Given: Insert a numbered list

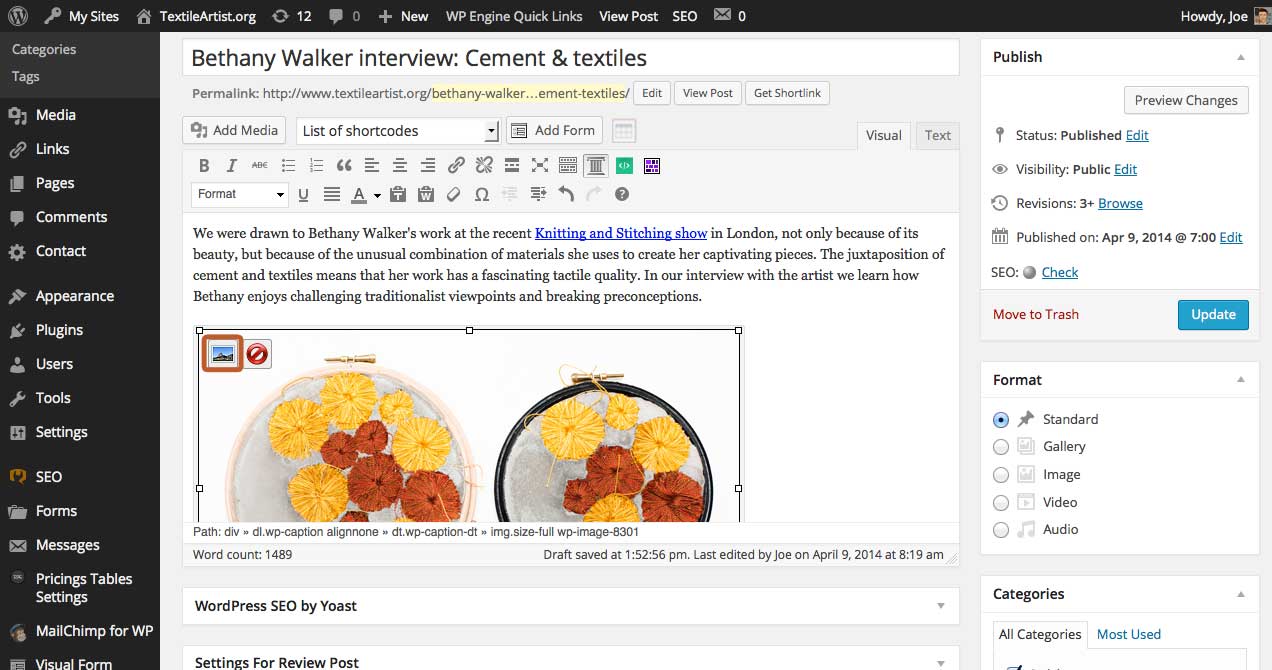Looking at the screenshot, I should [x=316, y=166].
